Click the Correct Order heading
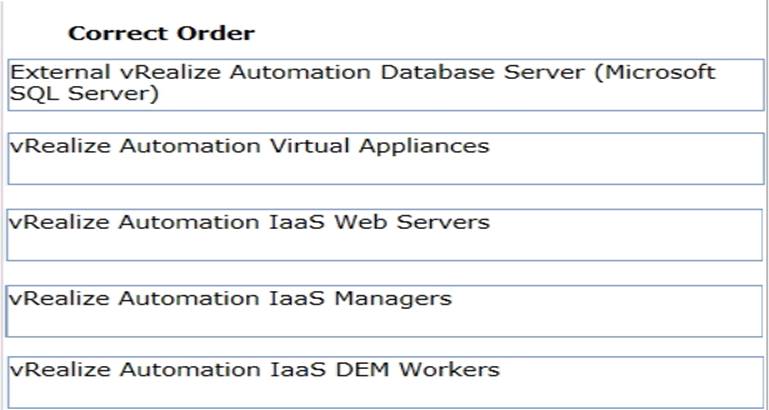The image size is (769, 410). (x=161, y=33)
